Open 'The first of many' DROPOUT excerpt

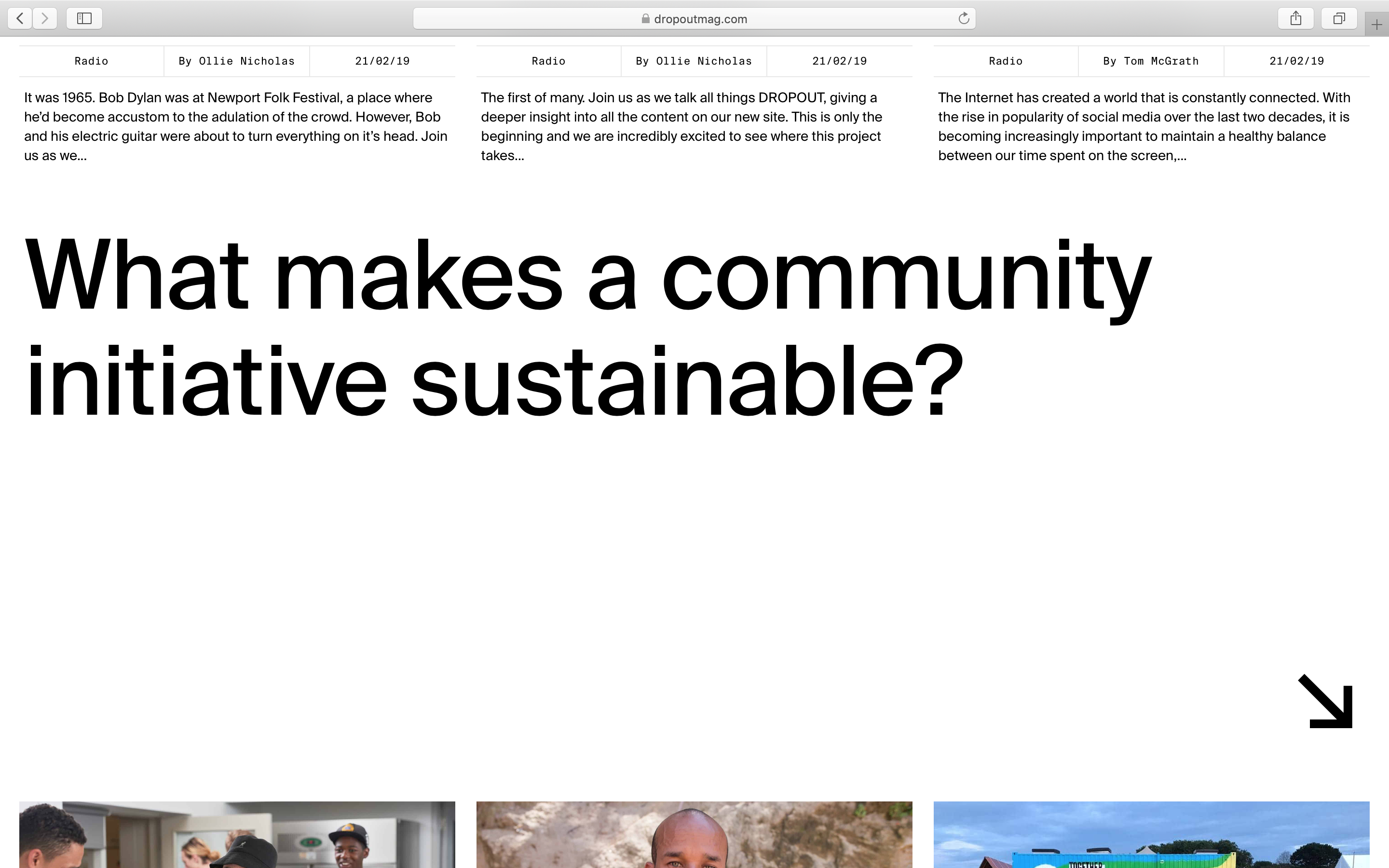(x=682, y=126)
